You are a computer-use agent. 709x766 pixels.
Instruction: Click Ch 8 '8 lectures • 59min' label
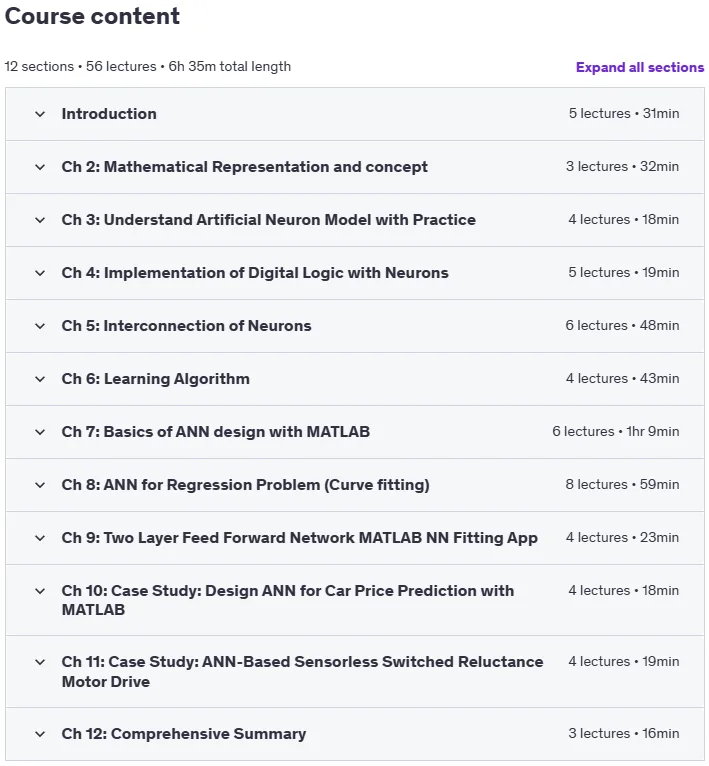point(622,485)
